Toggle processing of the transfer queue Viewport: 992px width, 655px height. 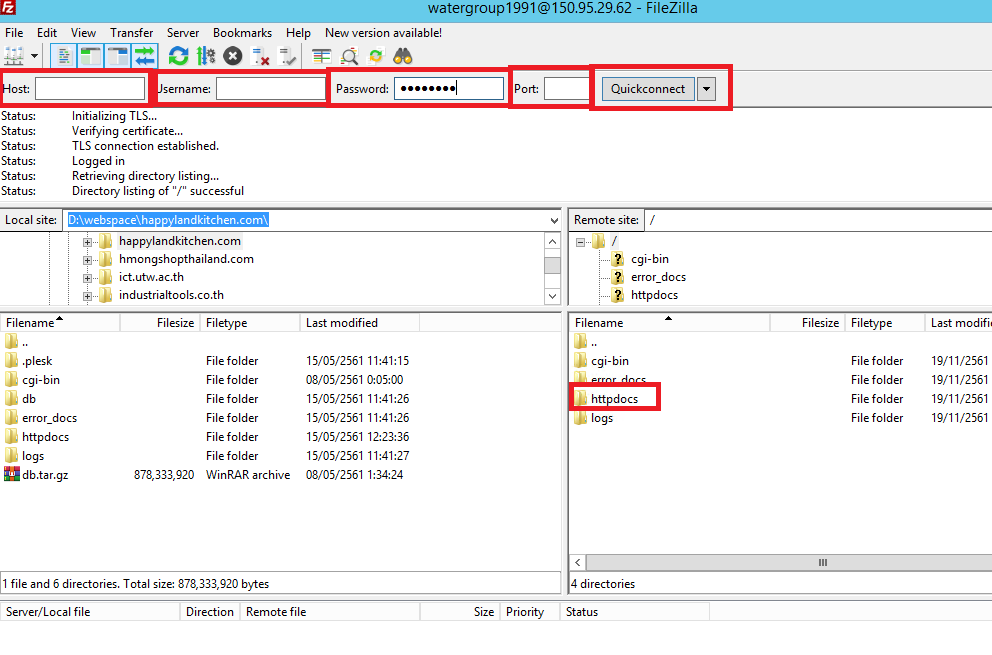click(206, 56)
